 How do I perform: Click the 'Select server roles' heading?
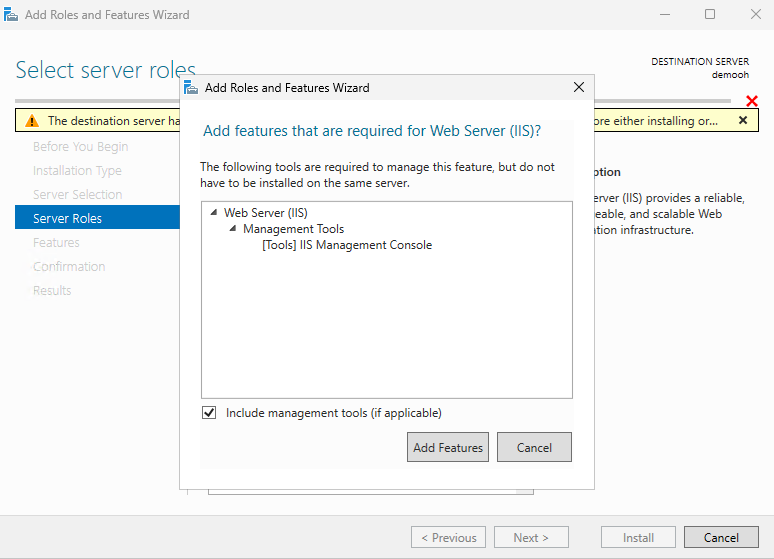point(106,70)
